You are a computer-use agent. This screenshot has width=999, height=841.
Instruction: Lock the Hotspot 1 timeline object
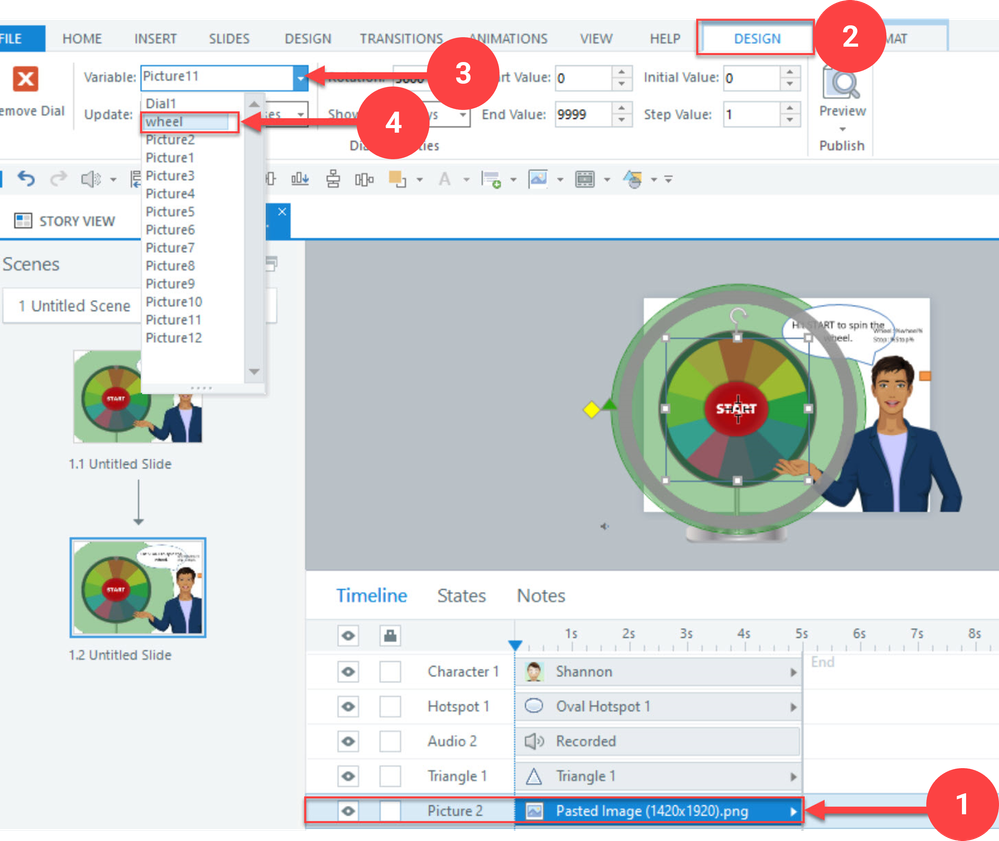point(390,707)
